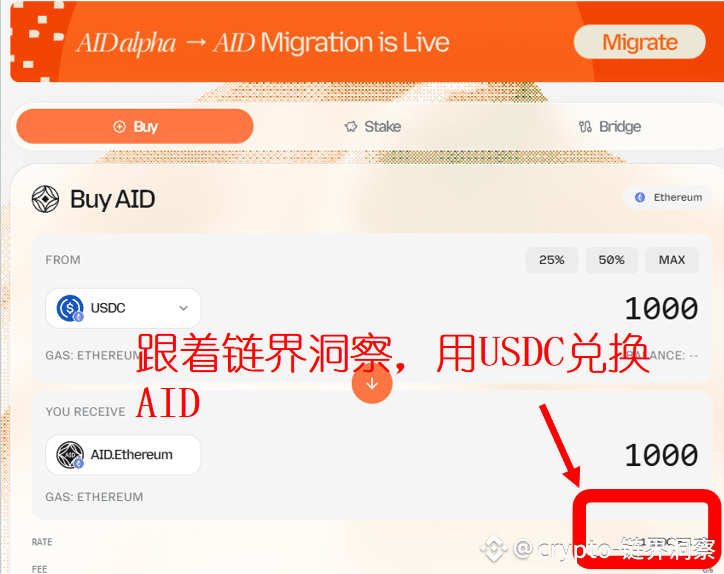Click the Buy plus-circle icon

[119, 127]
